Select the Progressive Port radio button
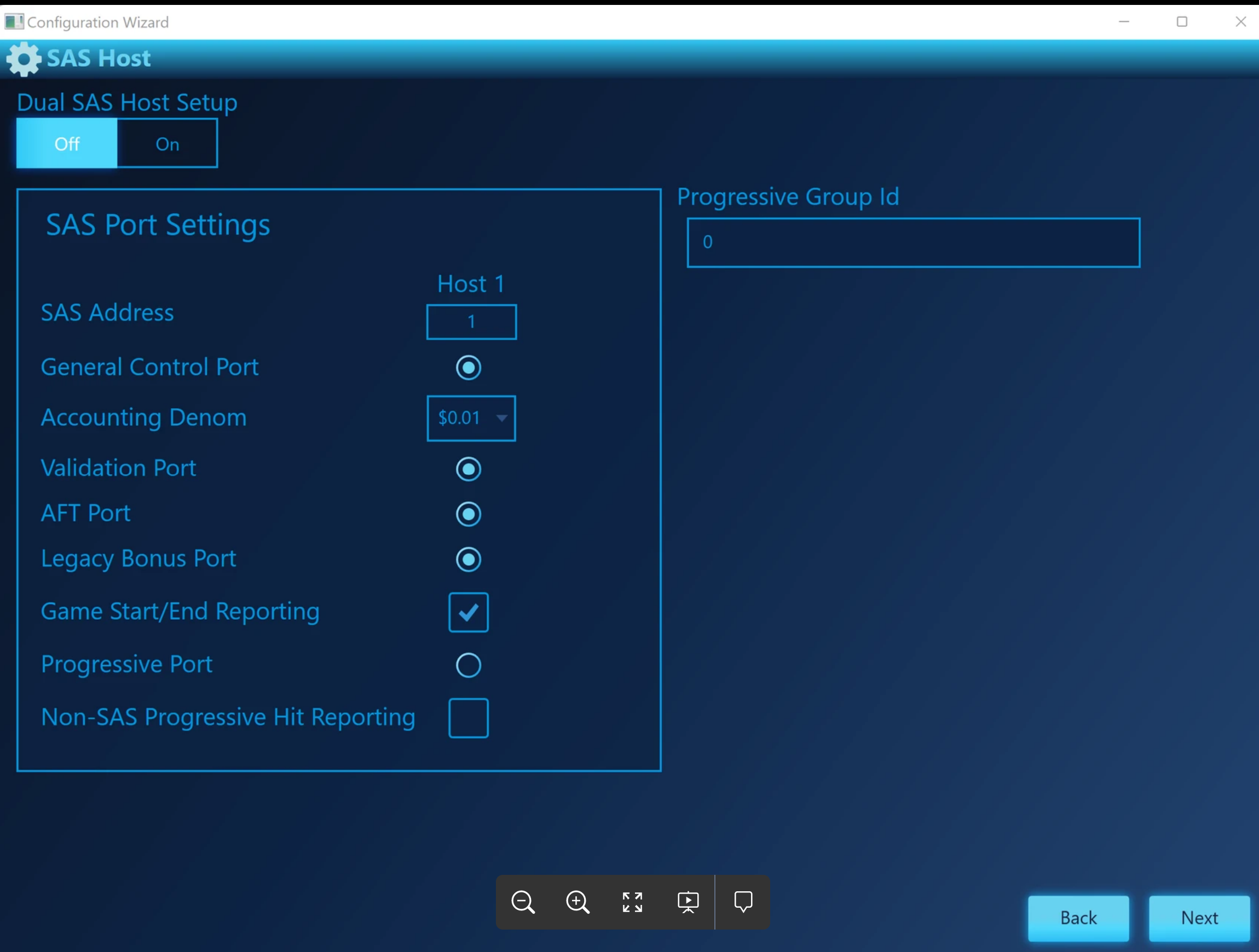 468,665
